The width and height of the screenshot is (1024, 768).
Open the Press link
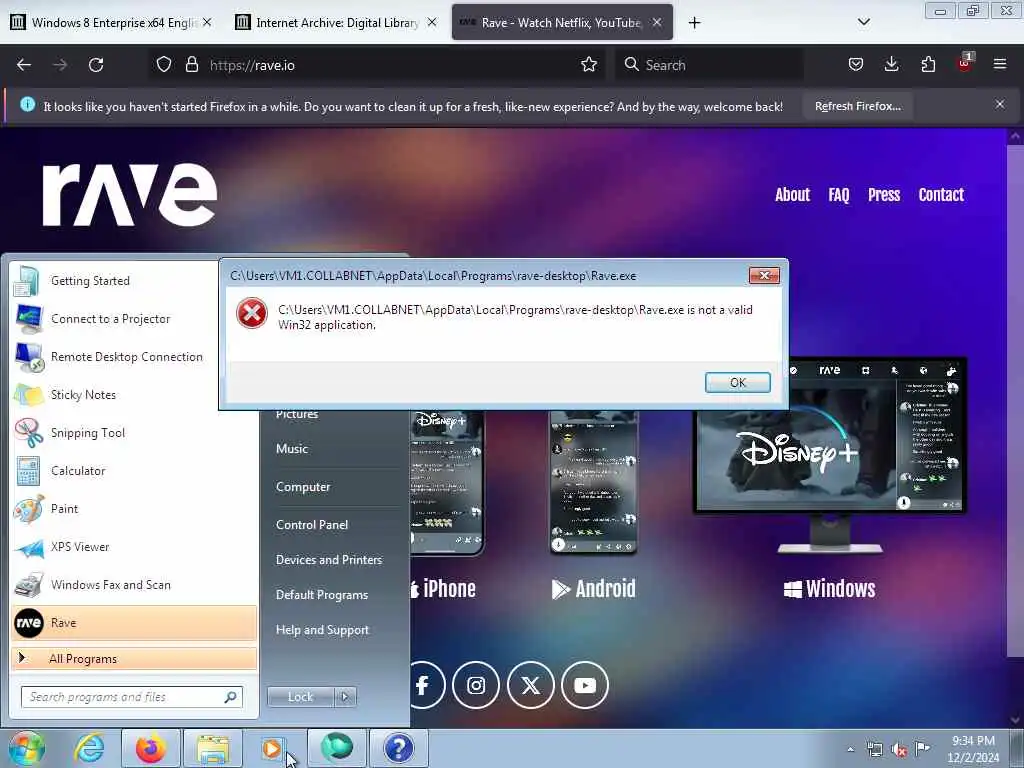(884, 195)
